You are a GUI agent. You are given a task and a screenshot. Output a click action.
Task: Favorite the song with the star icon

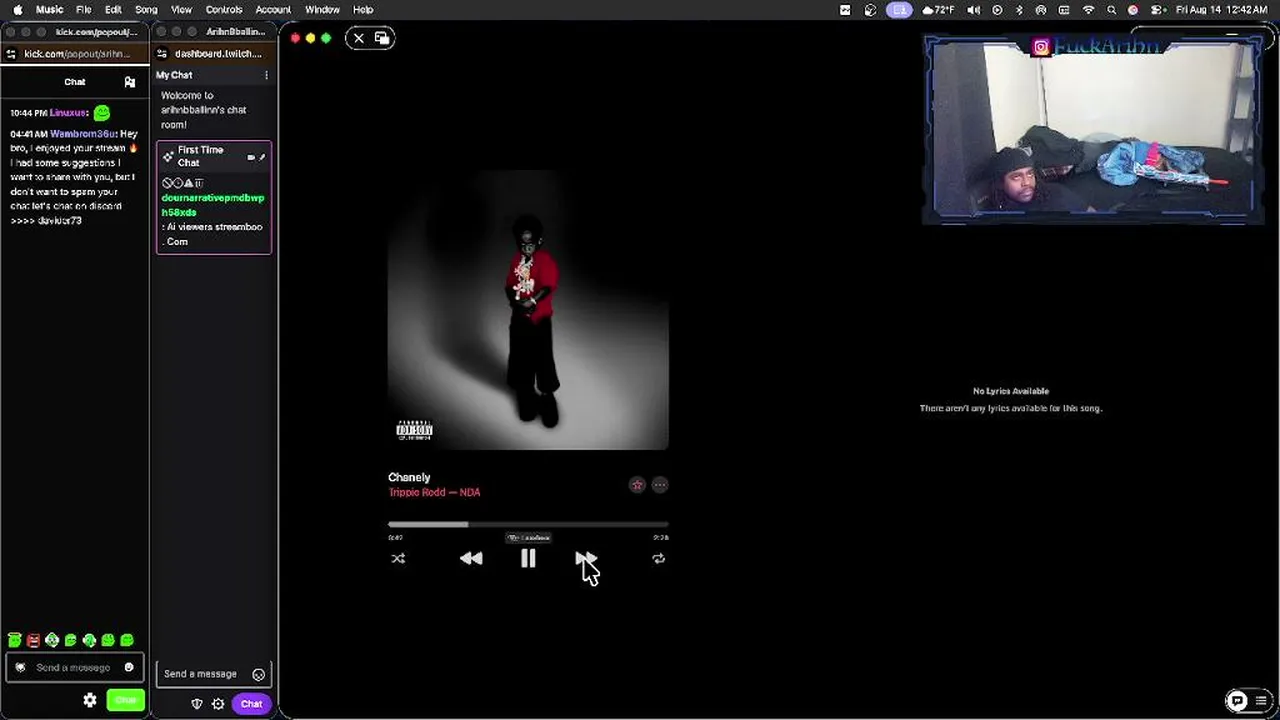[x=637, y=485]
